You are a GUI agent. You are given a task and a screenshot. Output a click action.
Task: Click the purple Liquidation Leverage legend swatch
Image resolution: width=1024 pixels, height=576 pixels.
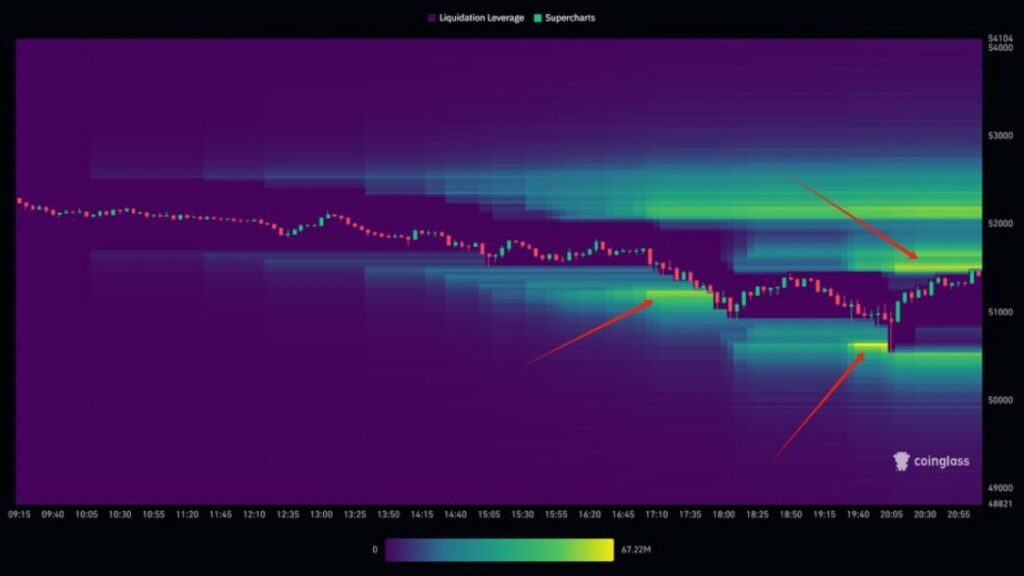coord(431,18)
